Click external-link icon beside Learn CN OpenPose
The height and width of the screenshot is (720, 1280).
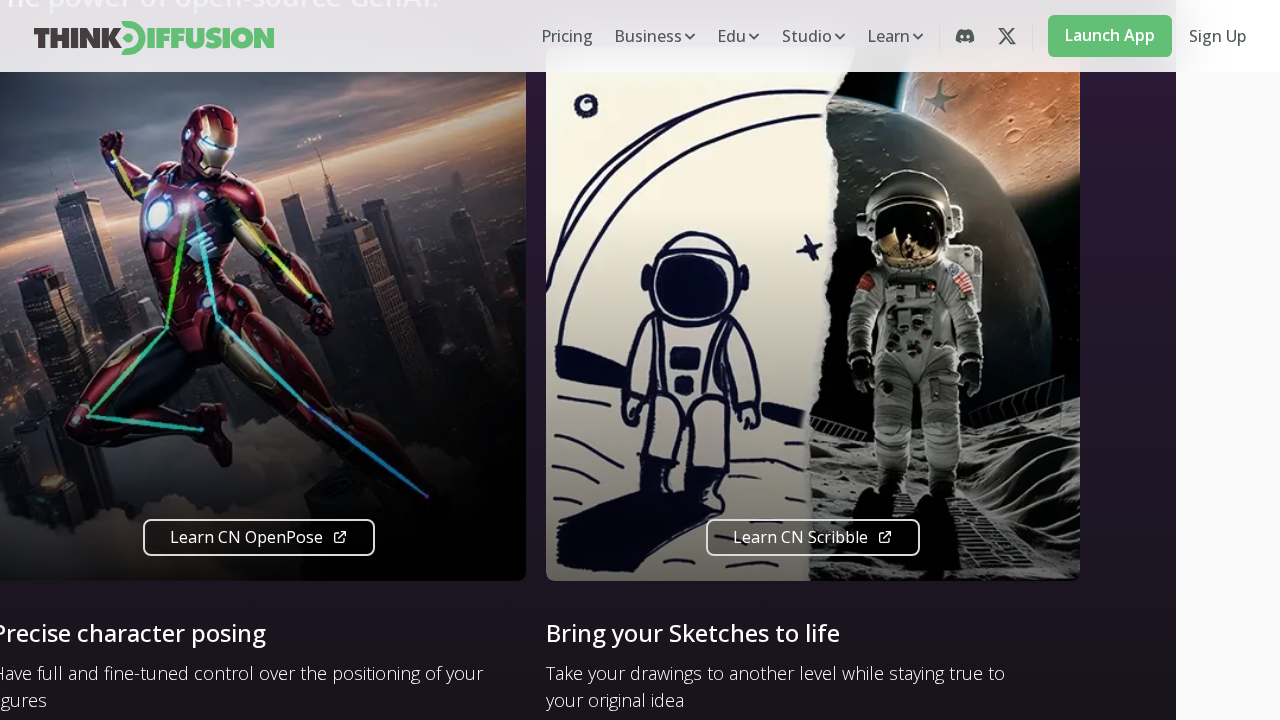tap(340, 537)
